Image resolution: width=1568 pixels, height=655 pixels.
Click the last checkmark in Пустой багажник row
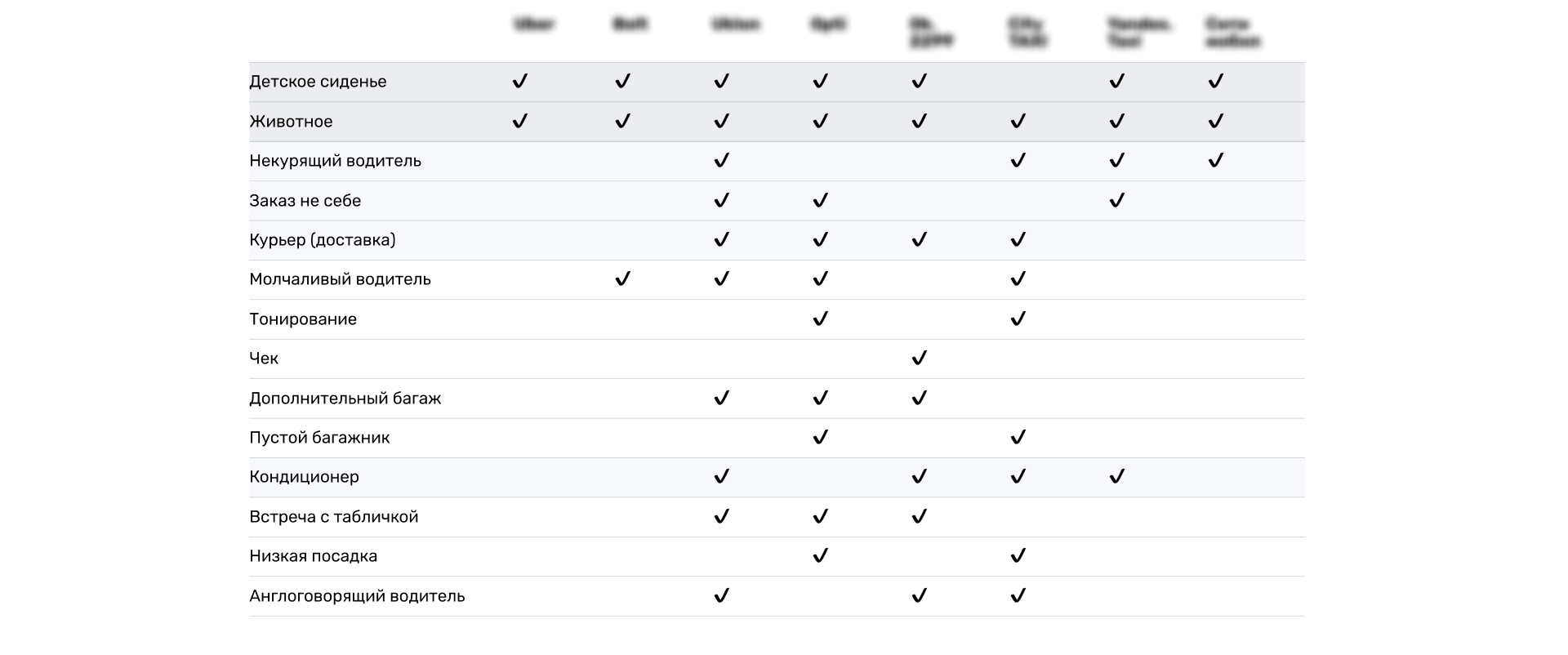coord(1018,437)
